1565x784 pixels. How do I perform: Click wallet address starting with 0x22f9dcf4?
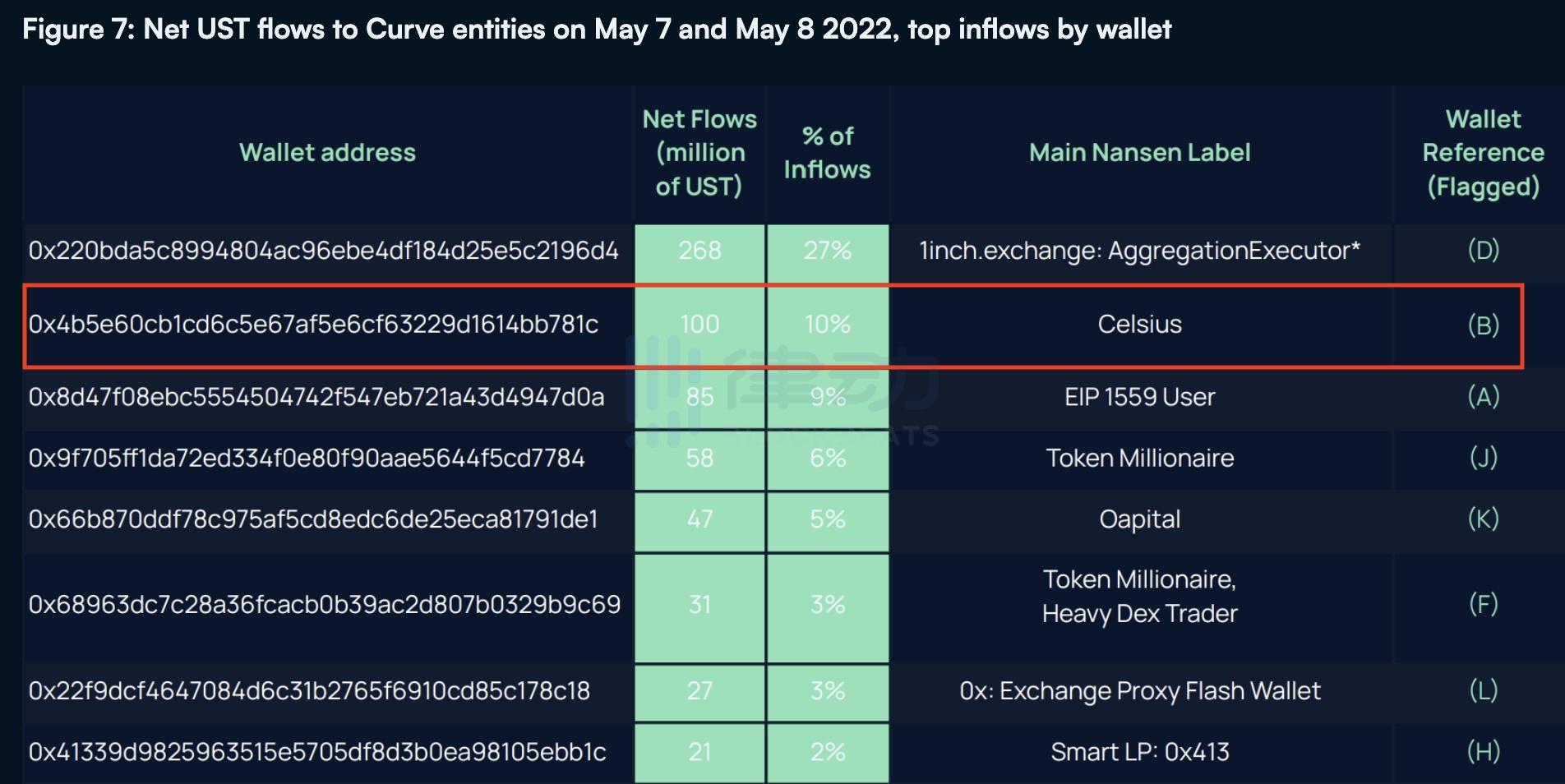pyautogui.click(x=309, y=691)
